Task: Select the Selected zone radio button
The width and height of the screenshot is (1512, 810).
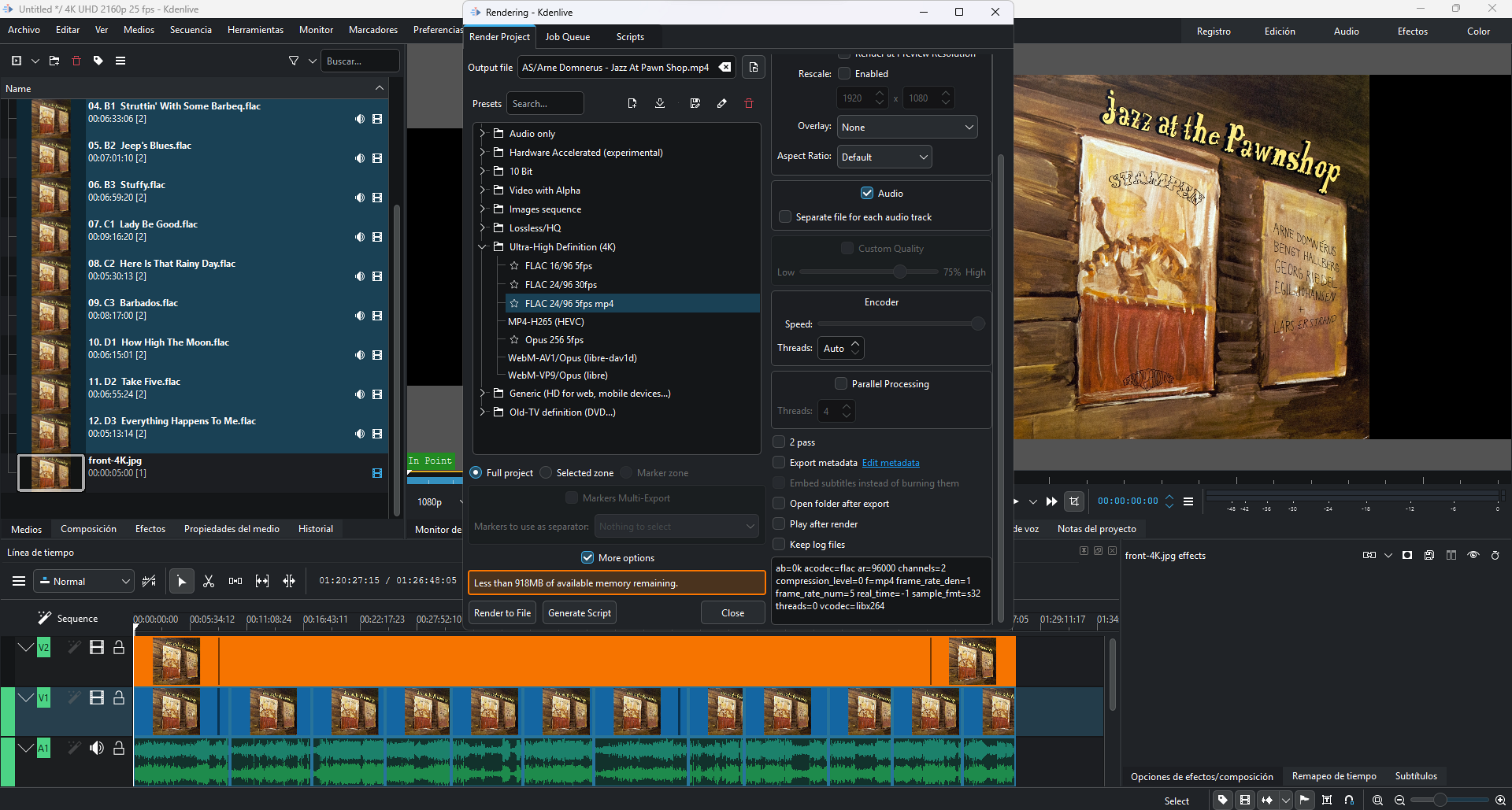Action: pyautogui.click(x=547, y=473)
